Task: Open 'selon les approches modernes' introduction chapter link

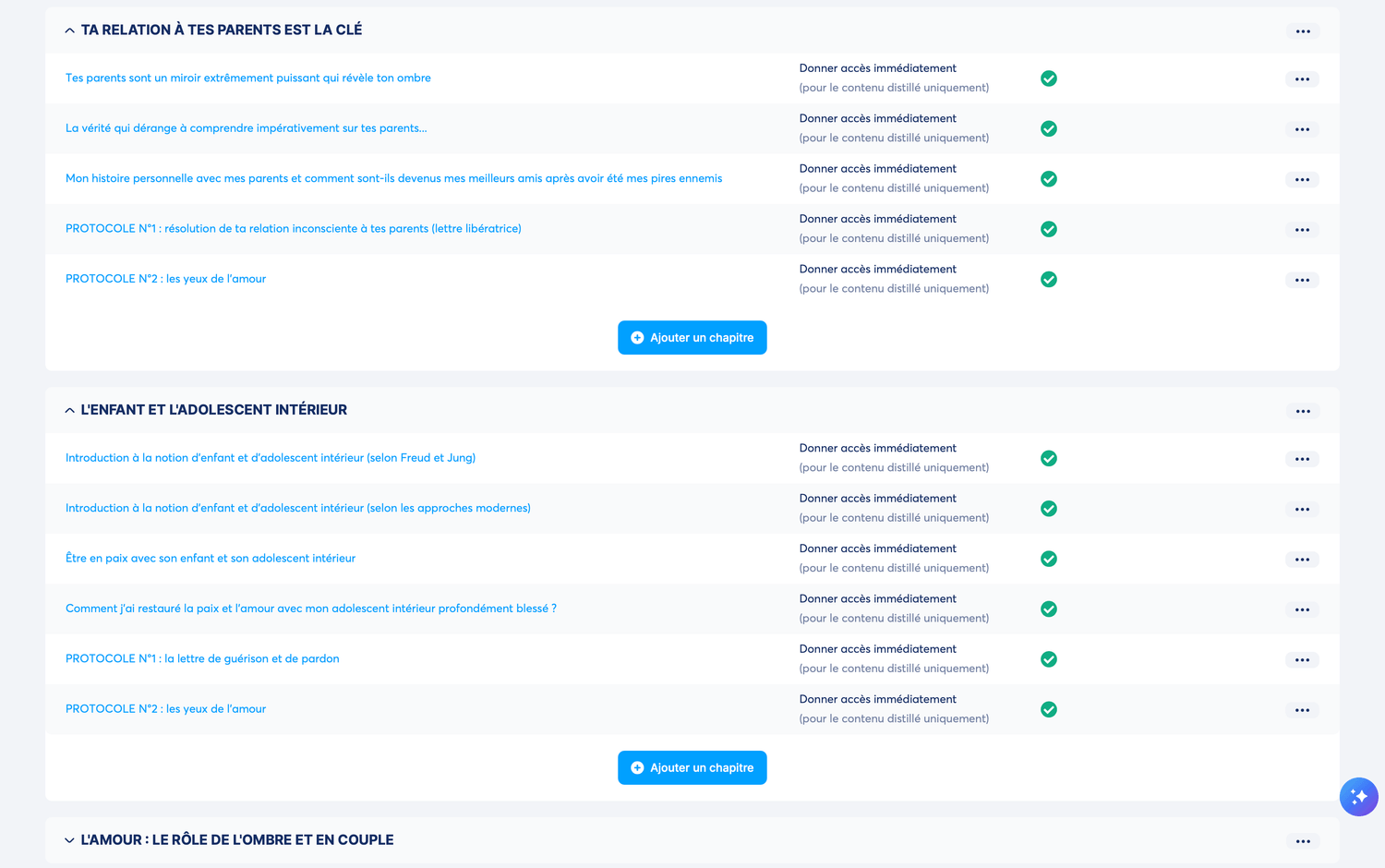Action: pos(298,509)
